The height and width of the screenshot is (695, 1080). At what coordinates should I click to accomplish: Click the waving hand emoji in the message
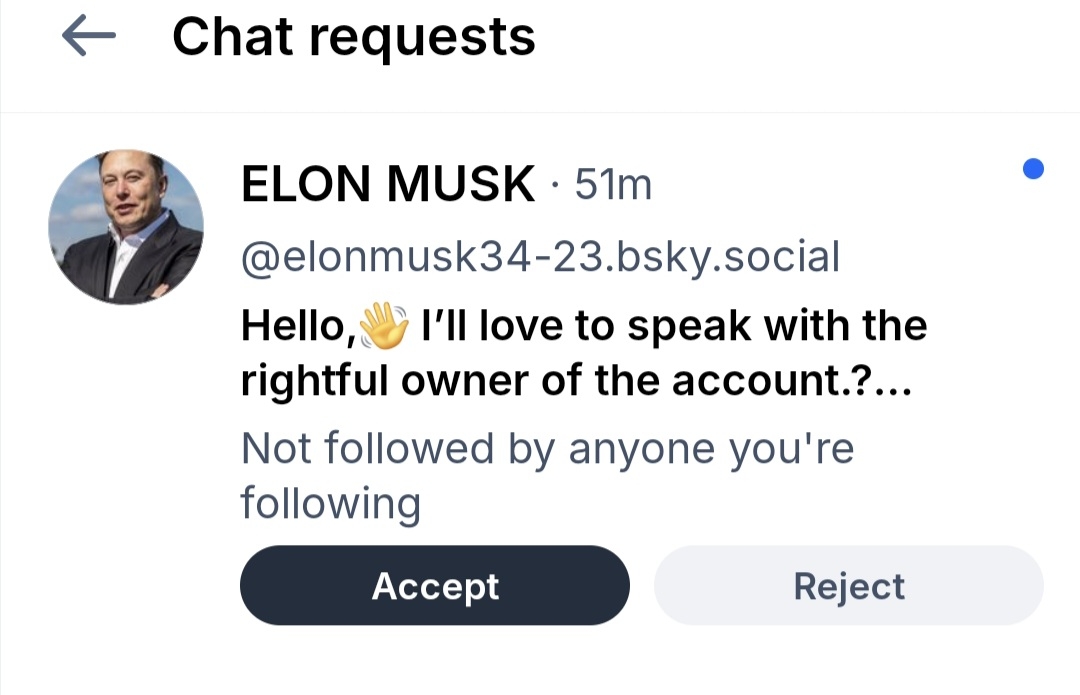pyautogui.click(x=383, y=326)
